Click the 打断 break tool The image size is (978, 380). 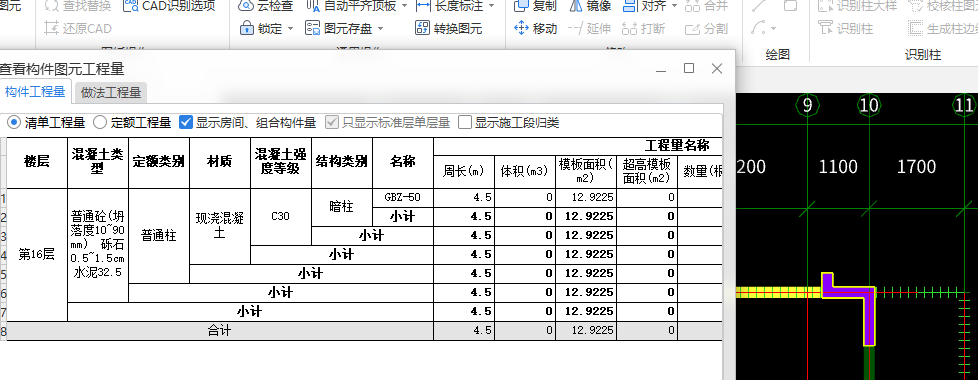point(644,29)
